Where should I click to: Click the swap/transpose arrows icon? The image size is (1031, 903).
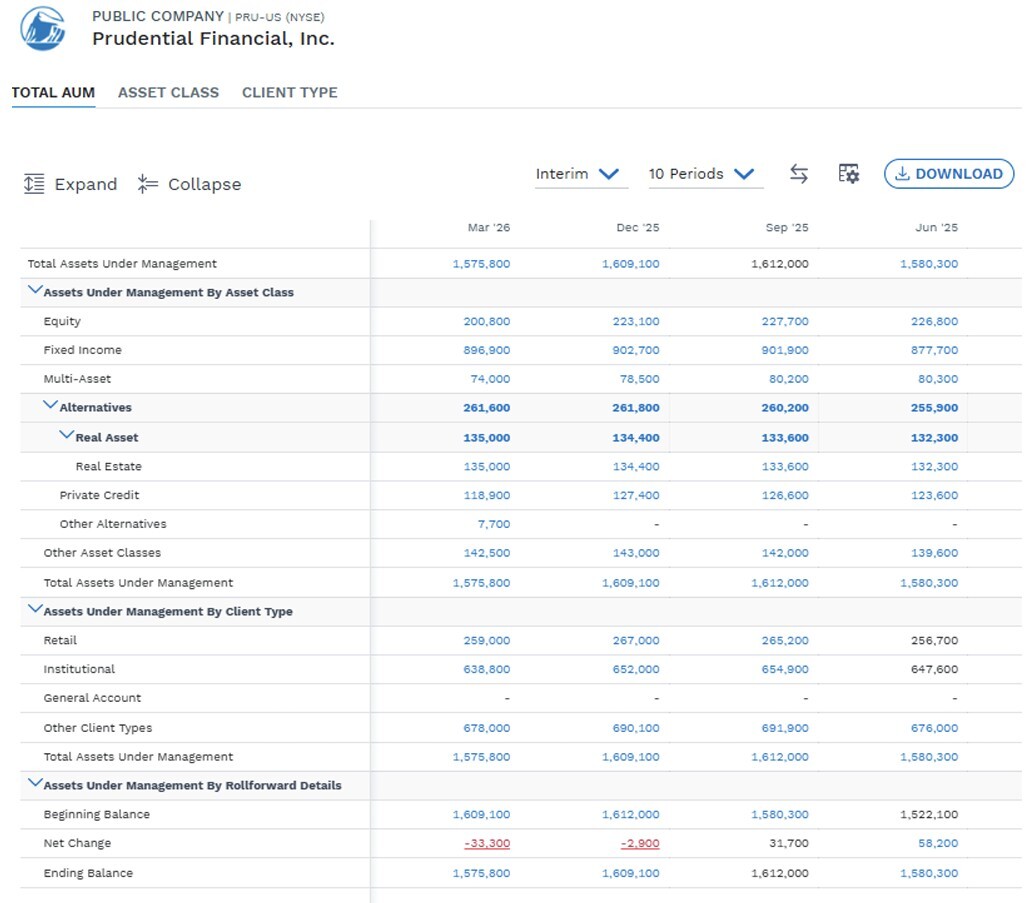799,174
